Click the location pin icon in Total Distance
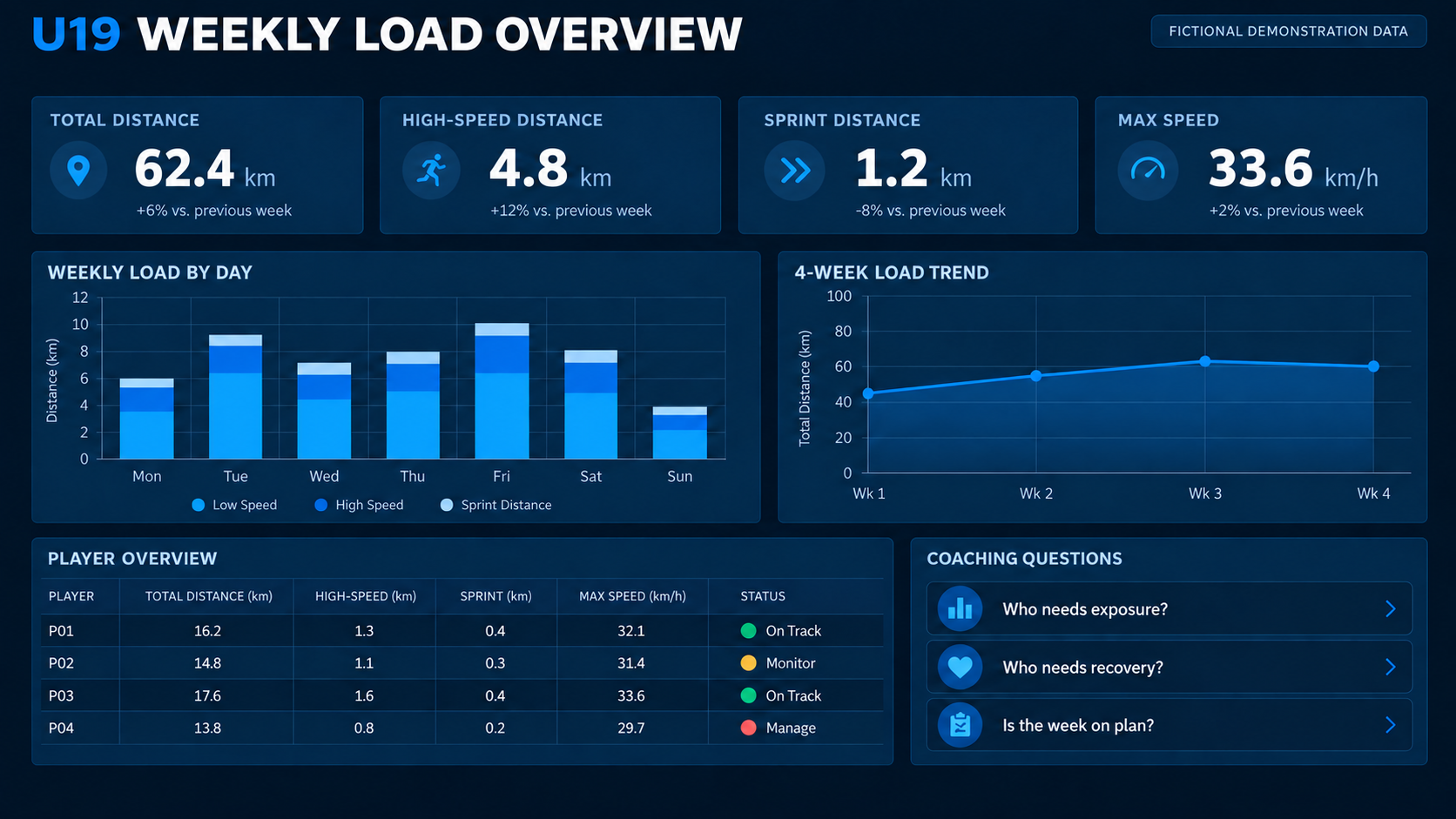 coord(78,171)
